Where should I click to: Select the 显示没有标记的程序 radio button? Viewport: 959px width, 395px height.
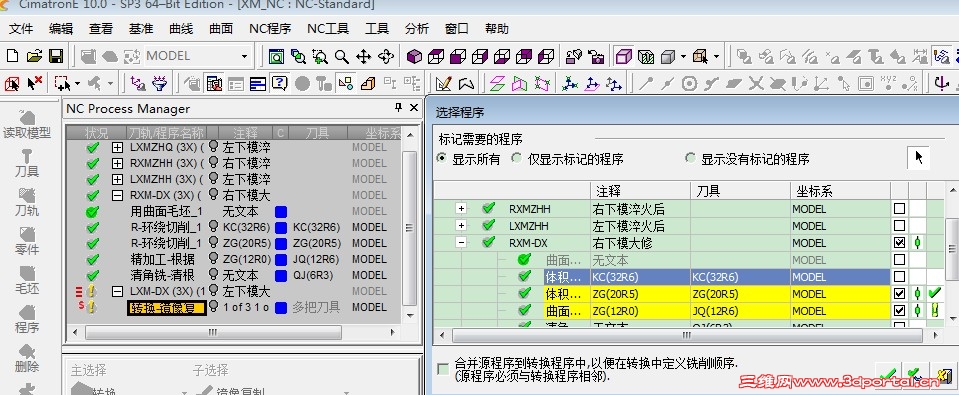691,158
